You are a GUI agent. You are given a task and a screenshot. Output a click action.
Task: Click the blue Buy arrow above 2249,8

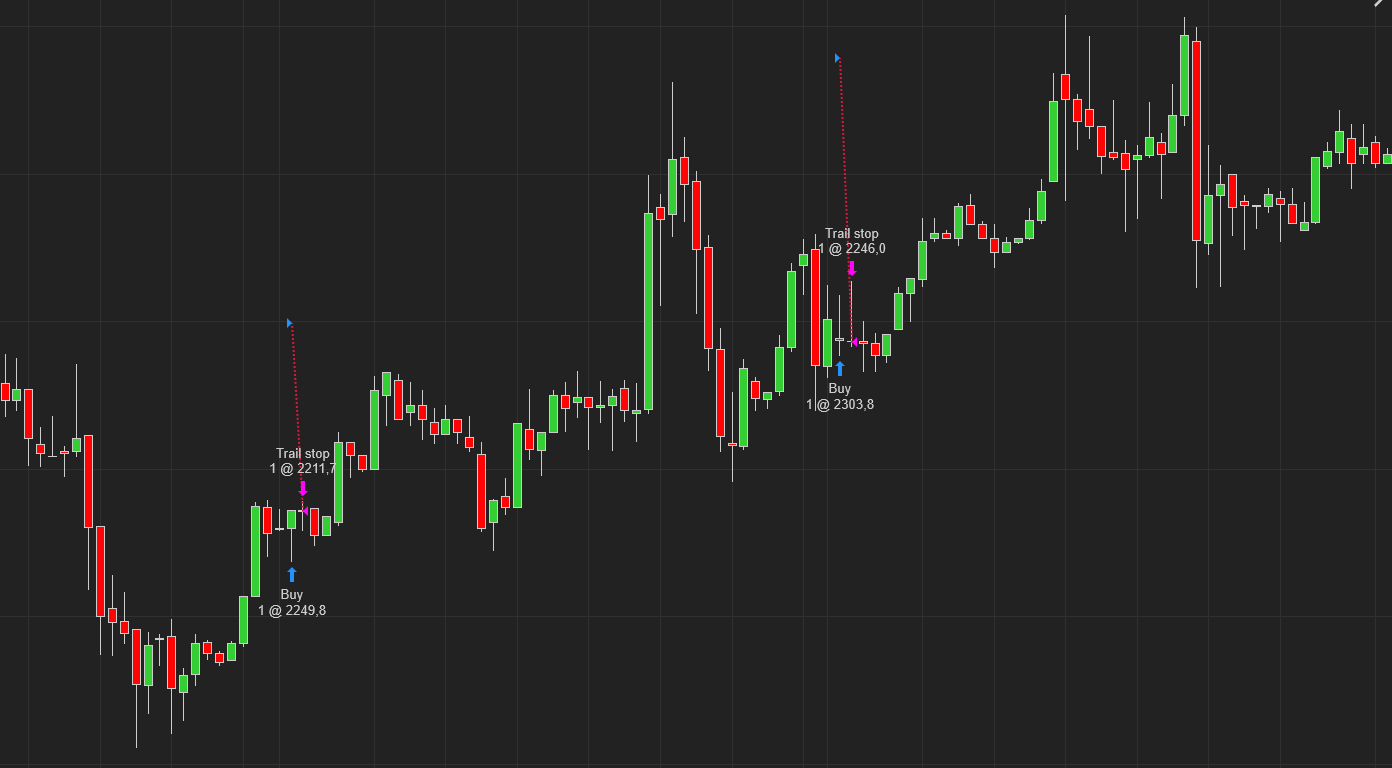292,574
